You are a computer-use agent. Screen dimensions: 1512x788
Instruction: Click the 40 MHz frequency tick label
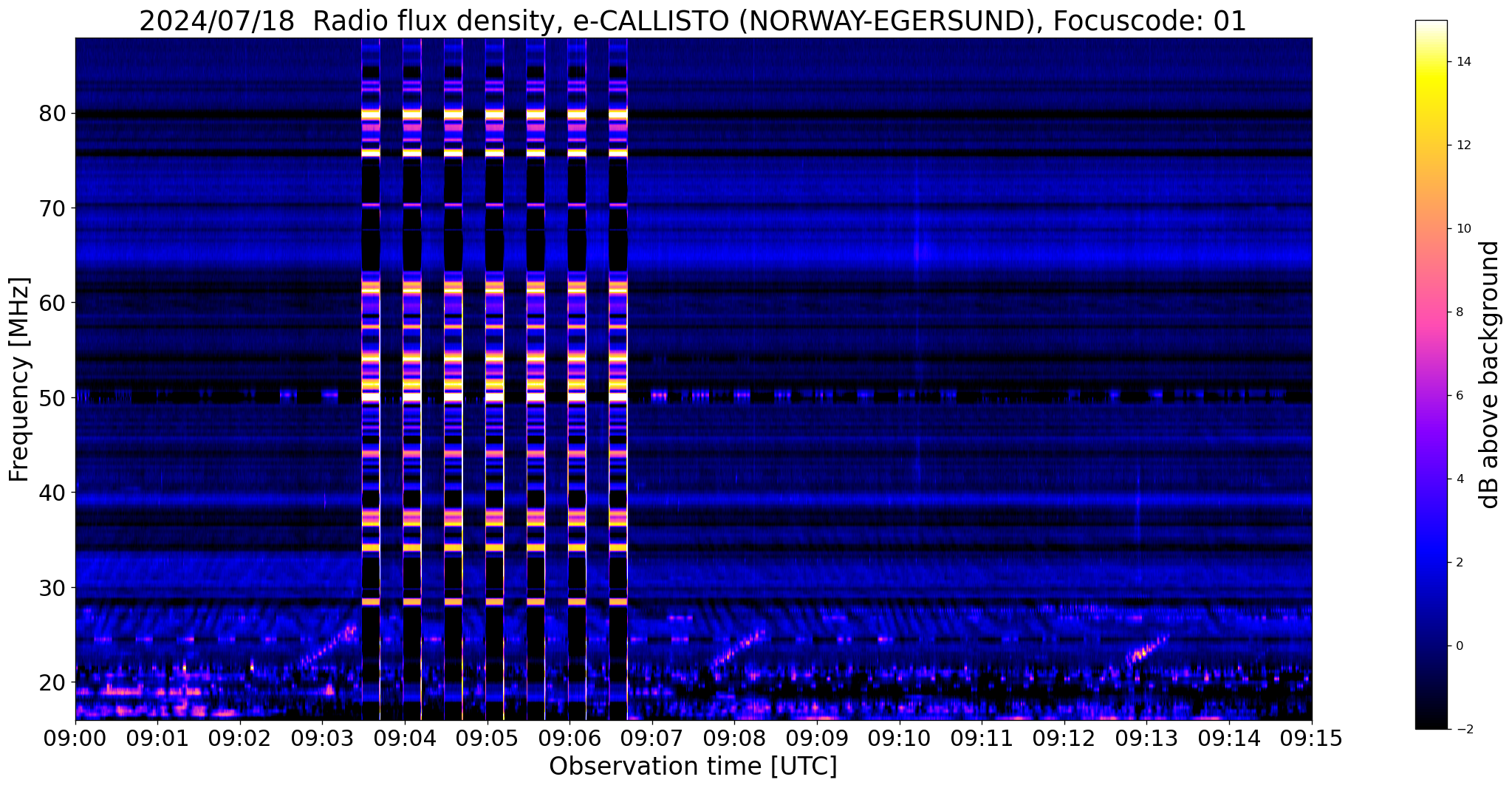click(x=53, y=492)
